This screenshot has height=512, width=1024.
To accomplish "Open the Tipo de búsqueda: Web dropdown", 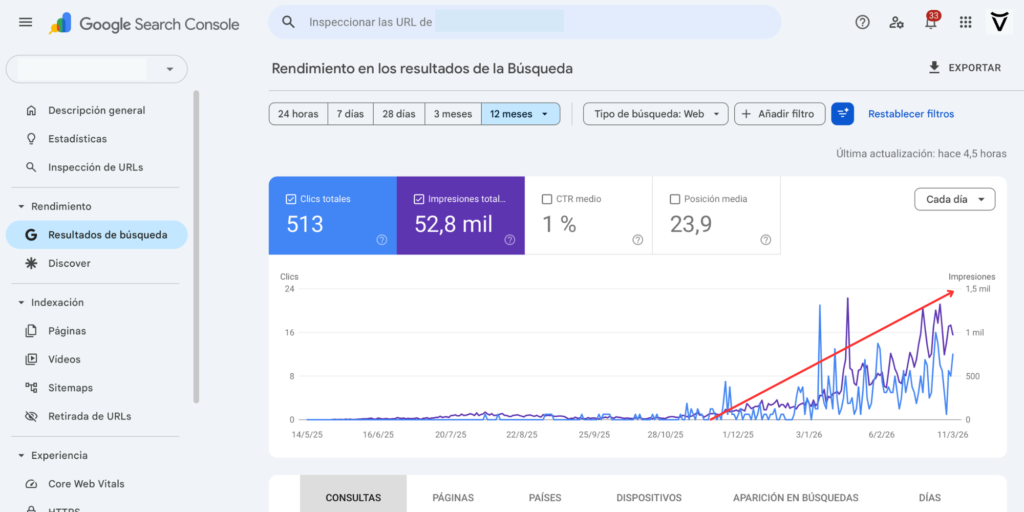I will click(656, 114).
